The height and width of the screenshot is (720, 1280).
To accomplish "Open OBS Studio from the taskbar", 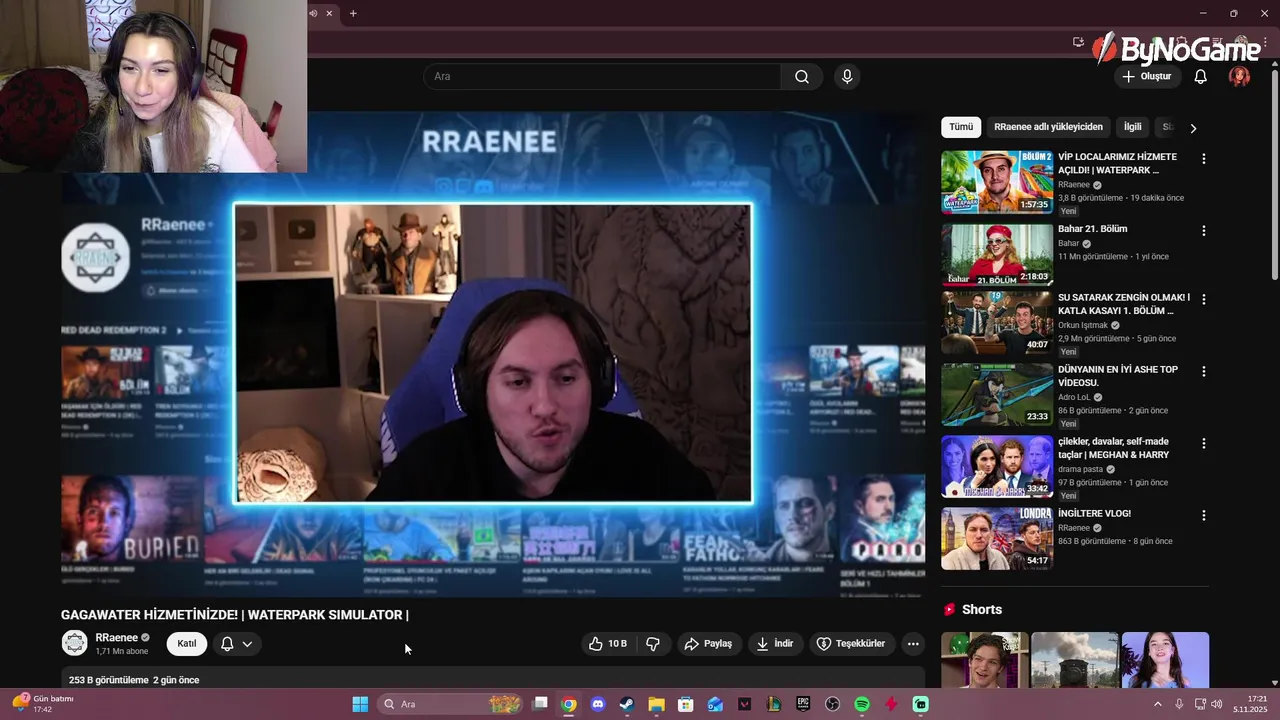I will (x=832, y=704).
